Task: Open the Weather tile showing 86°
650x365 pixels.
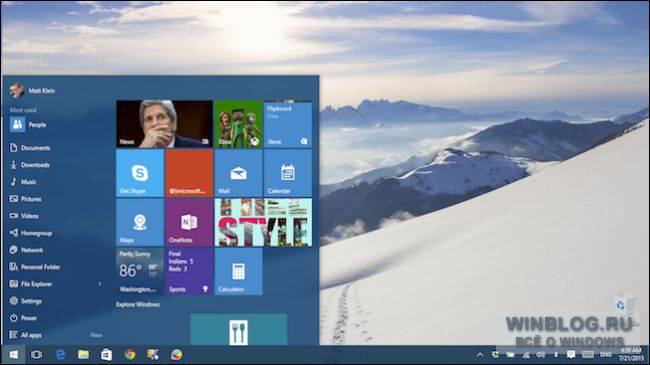Action: [x=140, y=271]
